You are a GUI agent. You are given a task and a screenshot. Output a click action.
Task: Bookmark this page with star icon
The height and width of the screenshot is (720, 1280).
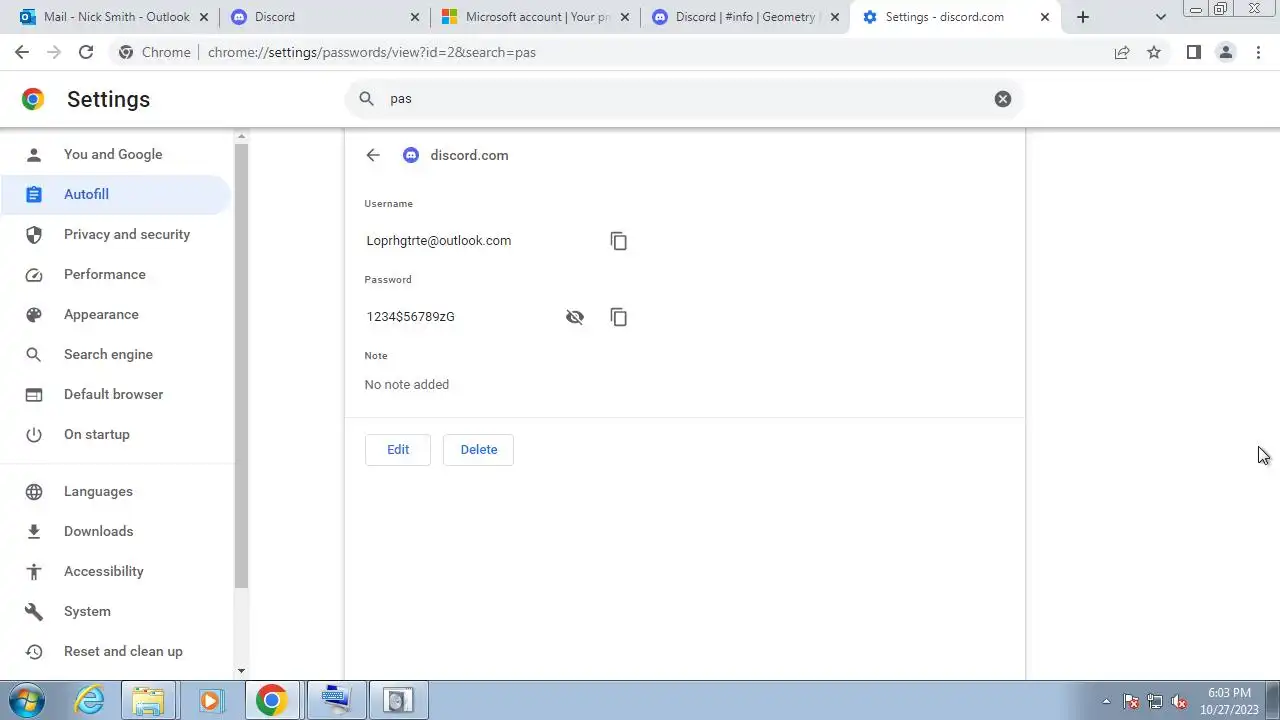click(x=1154, y=52)
